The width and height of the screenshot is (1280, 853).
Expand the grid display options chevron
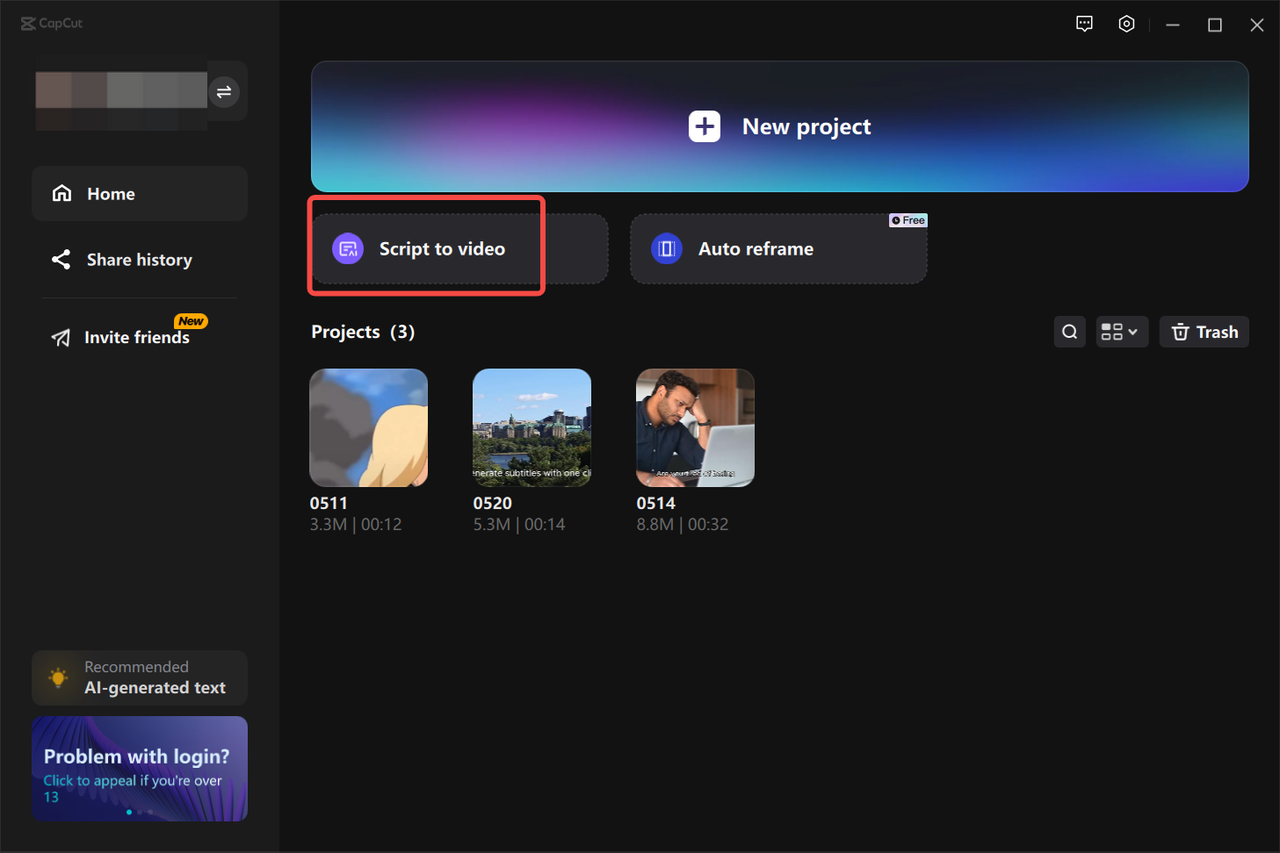tap(1135, 331)
